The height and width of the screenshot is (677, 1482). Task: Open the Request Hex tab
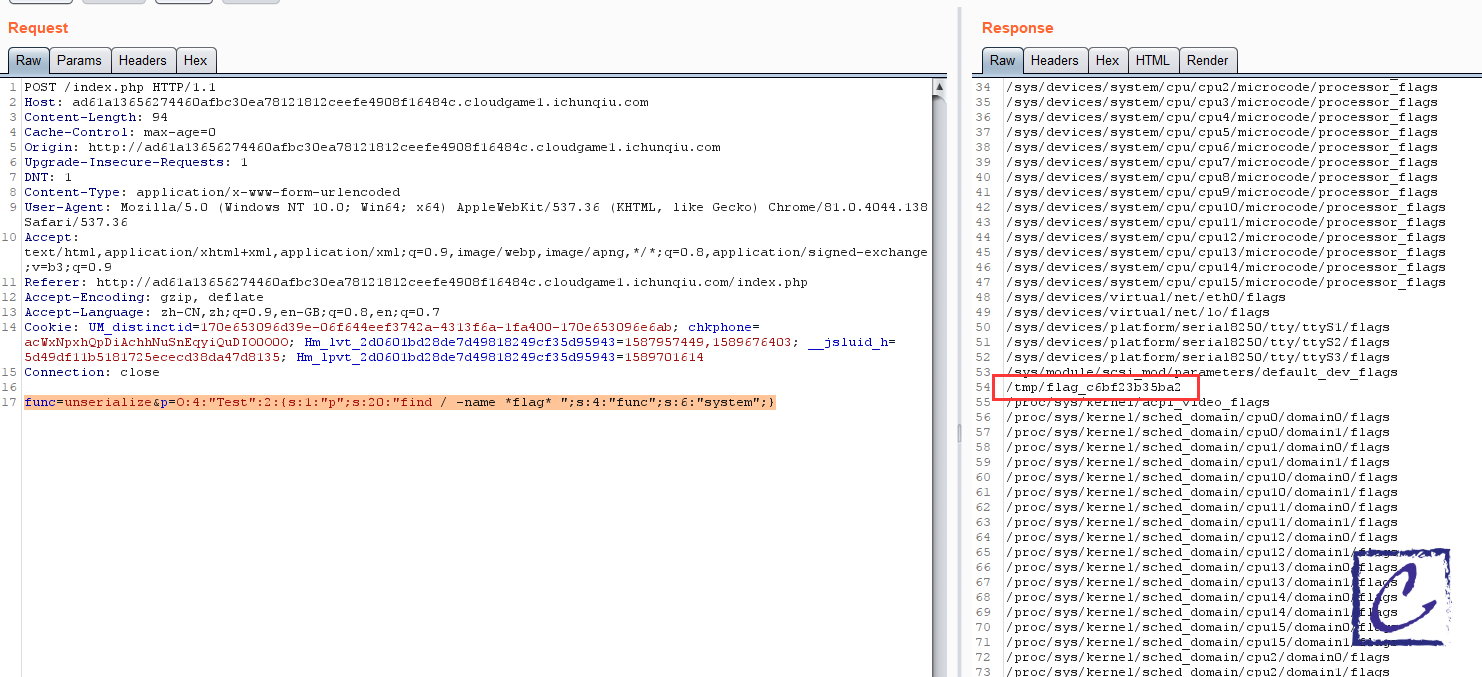click(196, 60)
